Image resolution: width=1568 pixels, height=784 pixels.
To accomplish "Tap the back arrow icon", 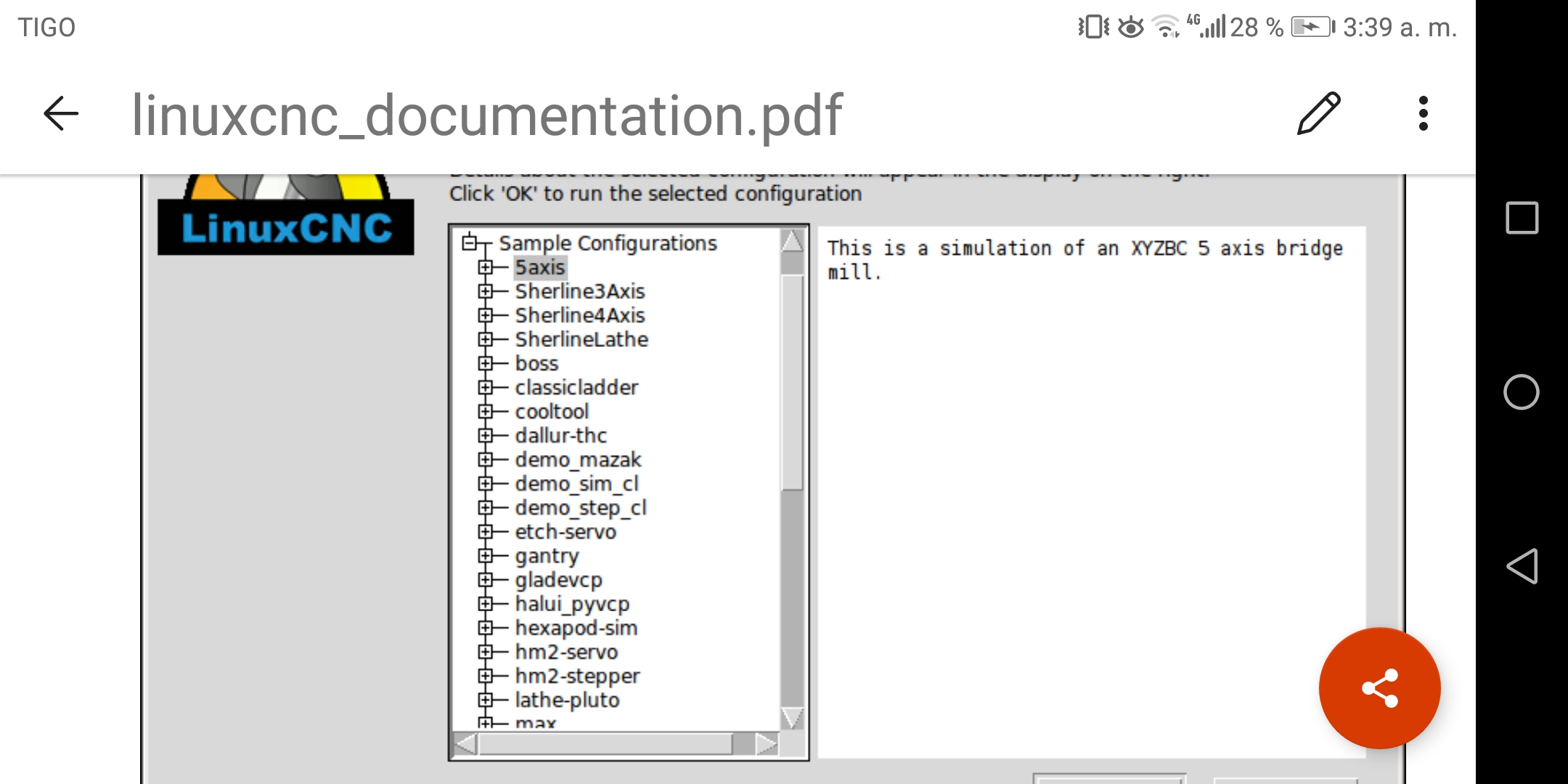I will point(61,114).
